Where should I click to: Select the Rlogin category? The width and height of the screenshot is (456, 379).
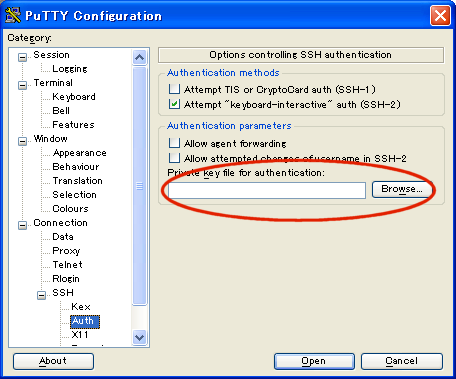tap(66, 279)
